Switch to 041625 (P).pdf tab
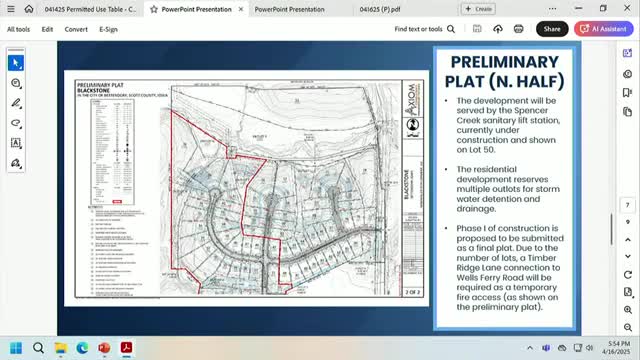 (x=380, y=9)
